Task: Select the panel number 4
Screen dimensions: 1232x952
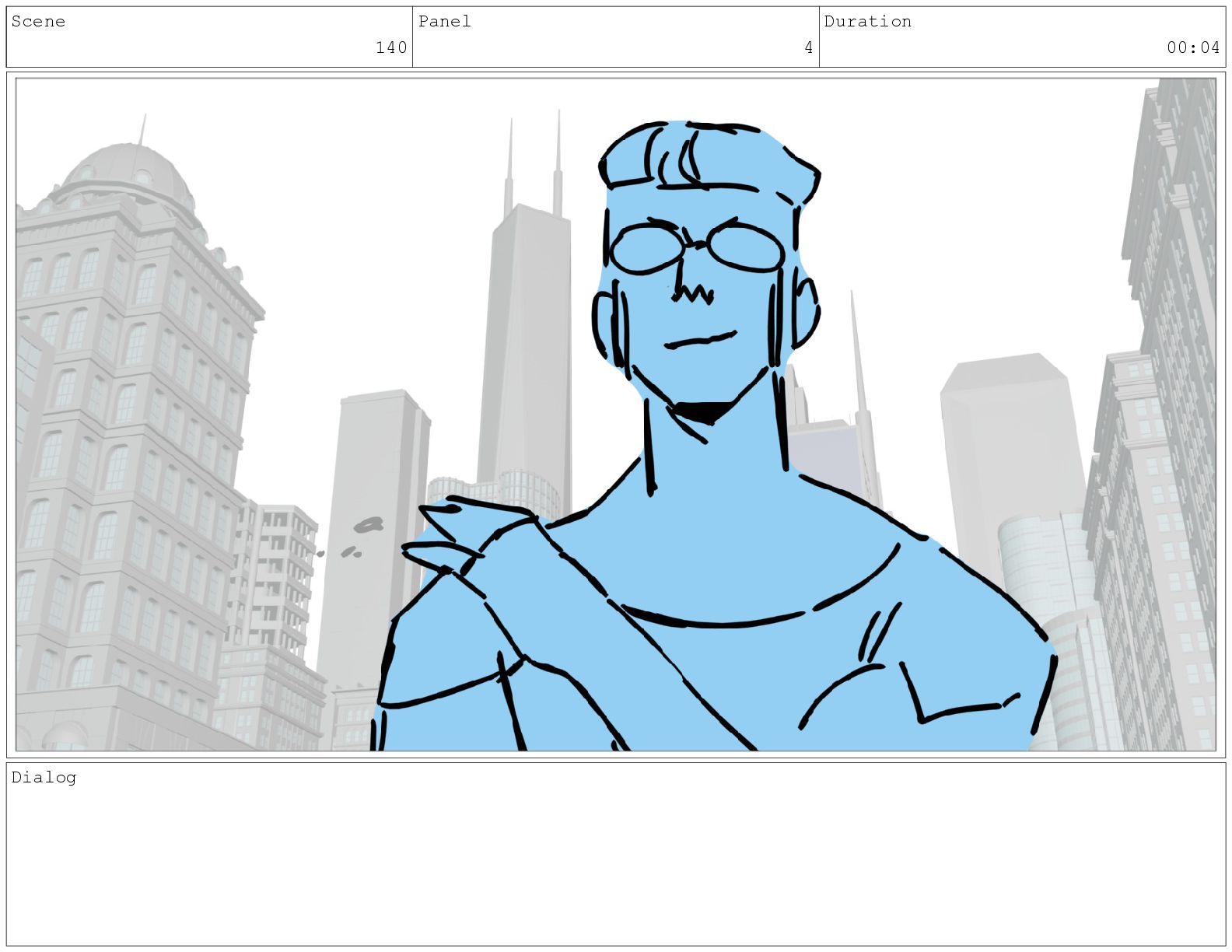Action: click(x=808, y=48)
